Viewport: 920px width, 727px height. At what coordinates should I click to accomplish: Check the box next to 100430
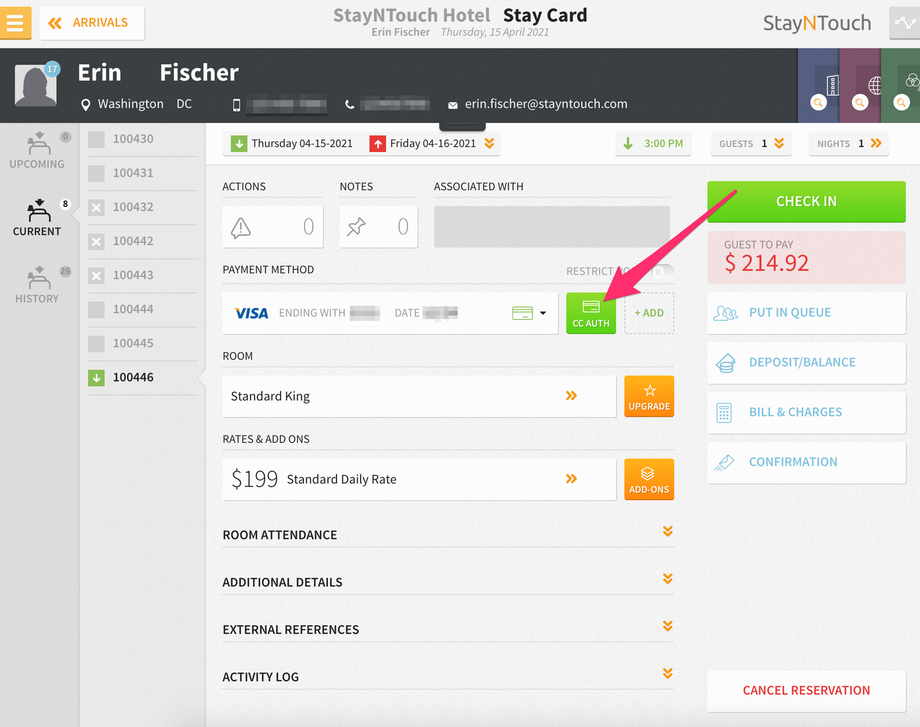[96, 139]
